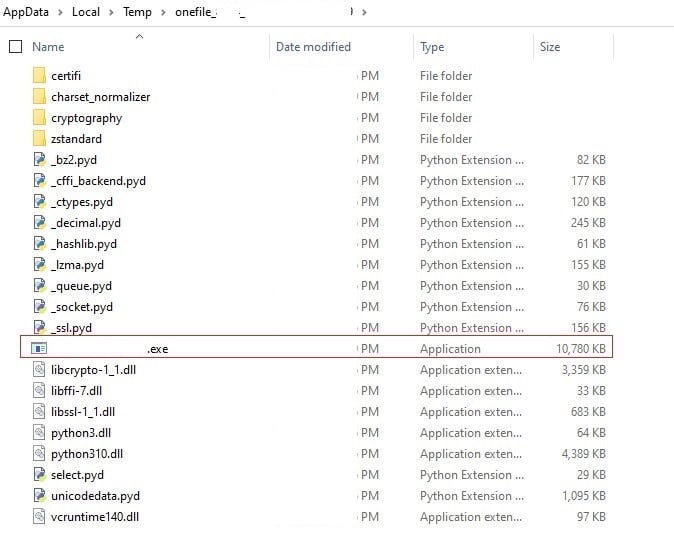Sort files by Size column header
This screenshot has height=560, width=674.
(550, 47)
